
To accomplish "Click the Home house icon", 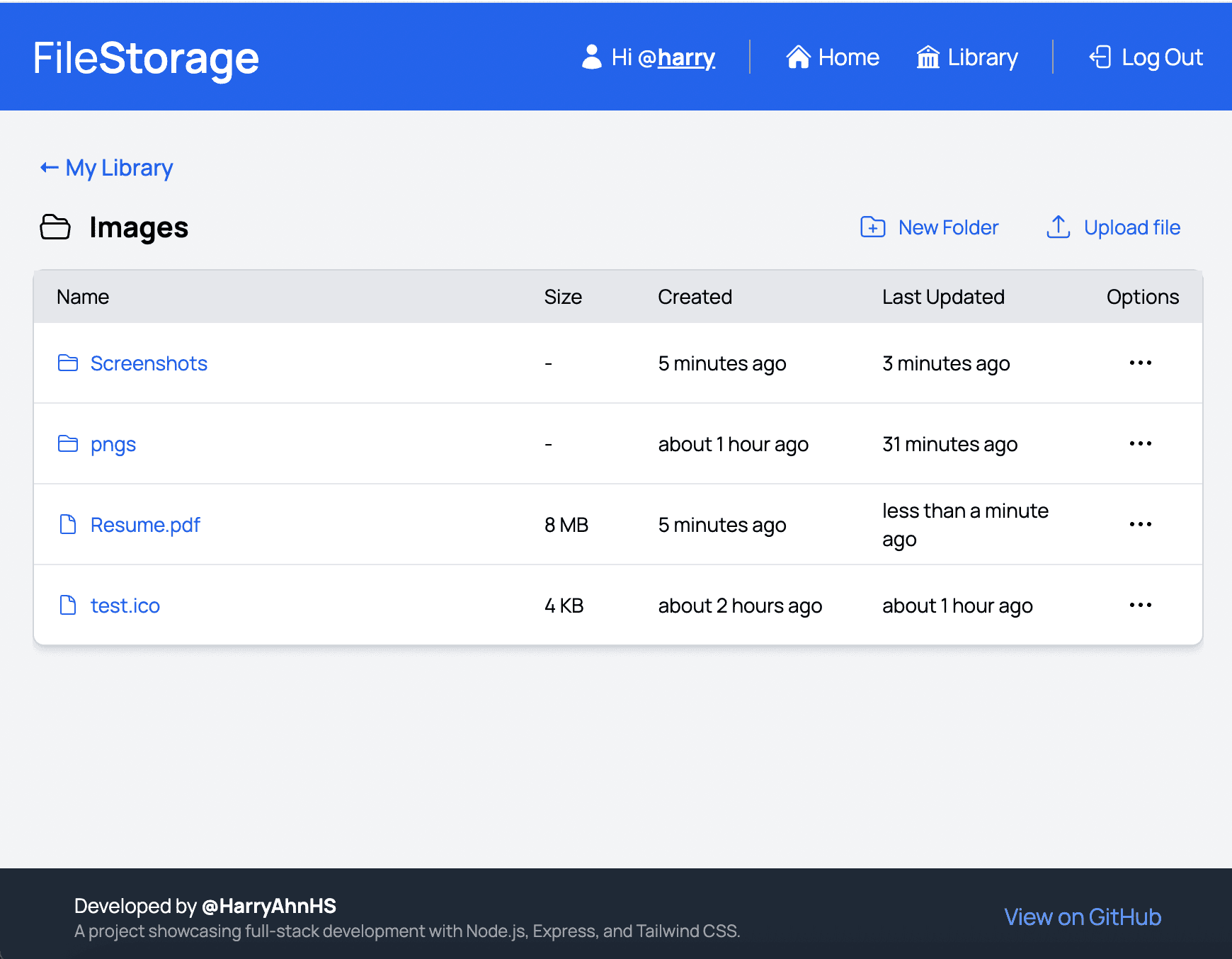I will (798, 57).
